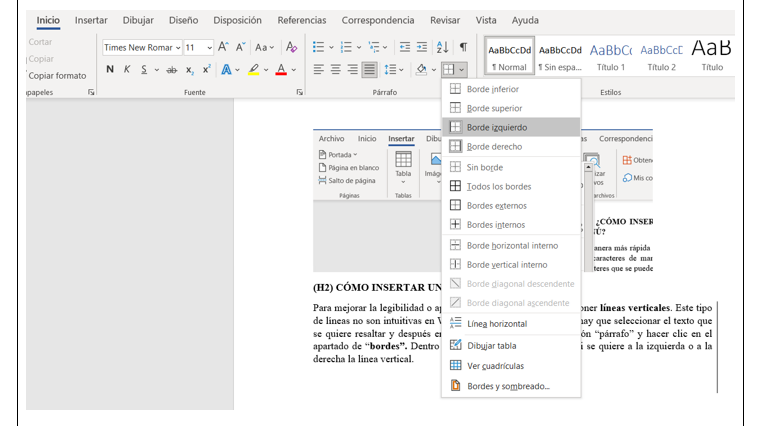
Task: Open the font name dropdown
Action: pyautogui.click(x=179, y=47)
